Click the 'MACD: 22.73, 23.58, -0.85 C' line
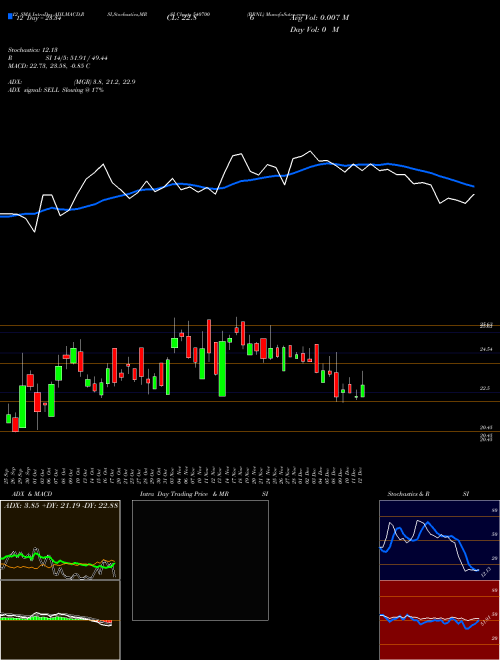 (x=49, y=66)
